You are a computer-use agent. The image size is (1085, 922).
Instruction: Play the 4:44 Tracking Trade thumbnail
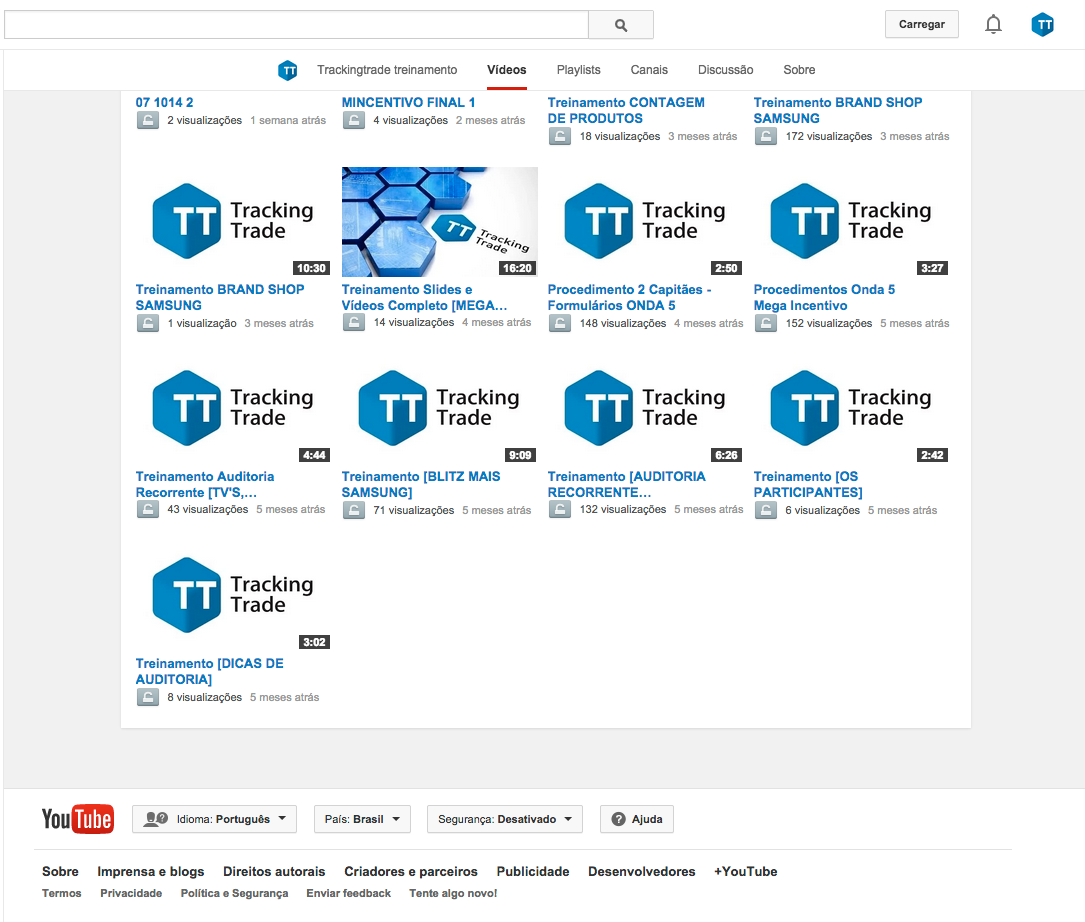click(233, 408)
